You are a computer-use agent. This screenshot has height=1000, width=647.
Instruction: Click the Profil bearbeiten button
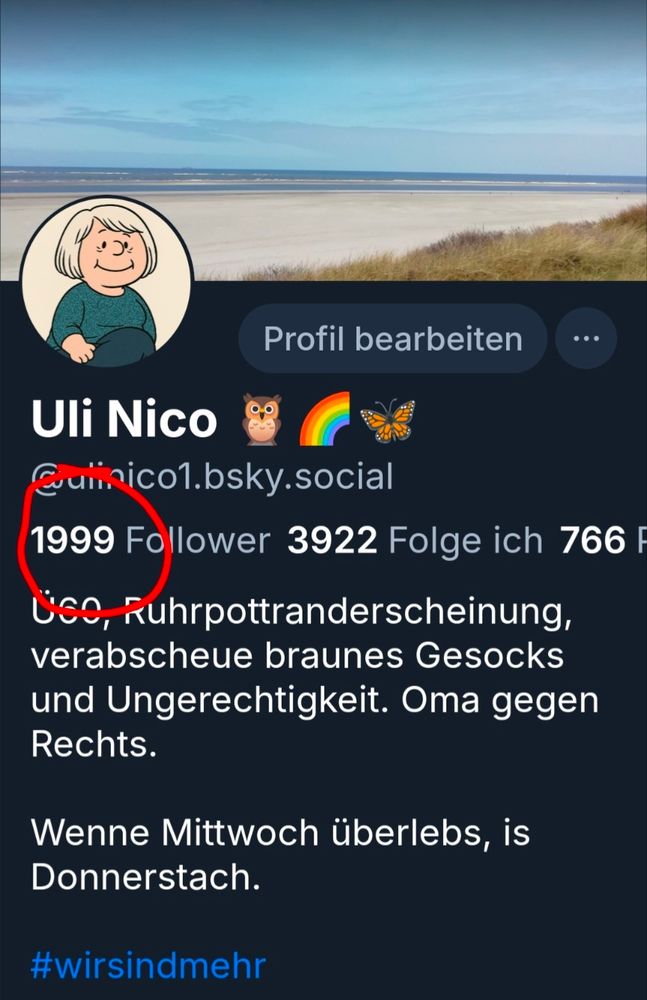tap(392, 338)
